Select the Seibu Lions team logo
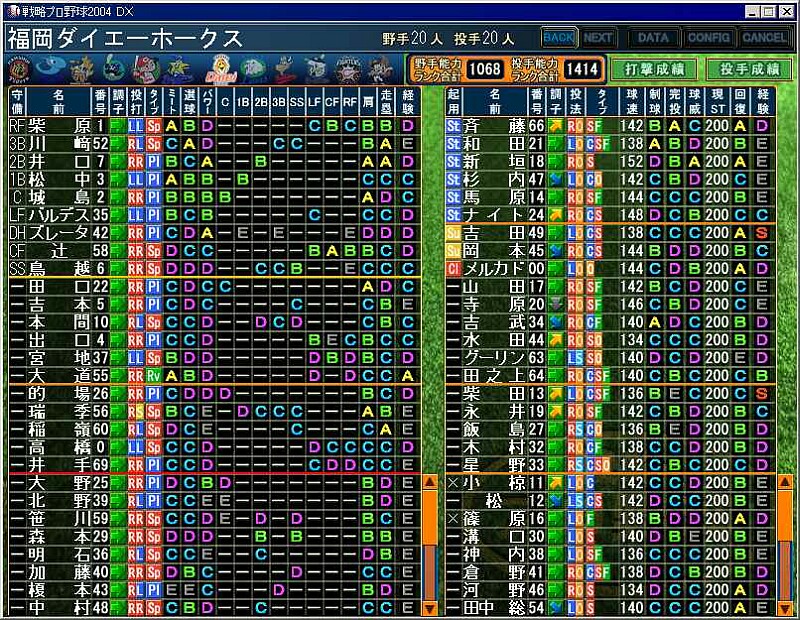This screenshot has height=620, width=800. pos(254,69)
